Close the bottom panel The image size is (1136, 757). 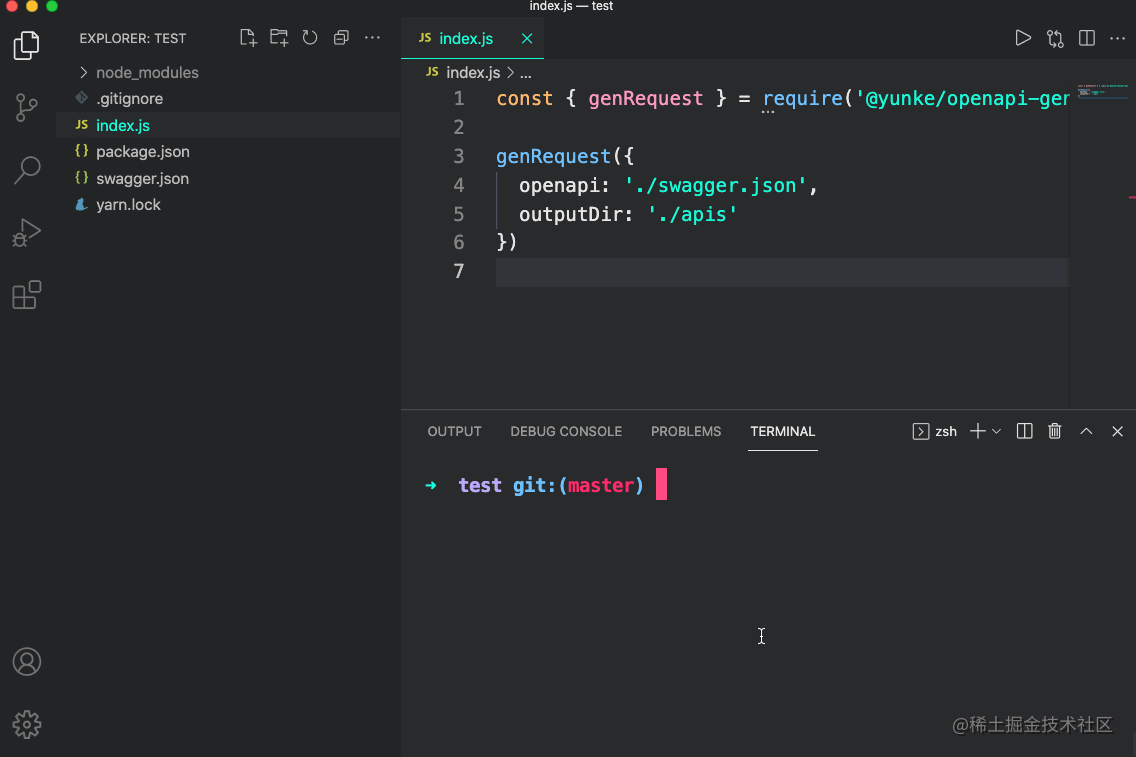click(1117, 432)
